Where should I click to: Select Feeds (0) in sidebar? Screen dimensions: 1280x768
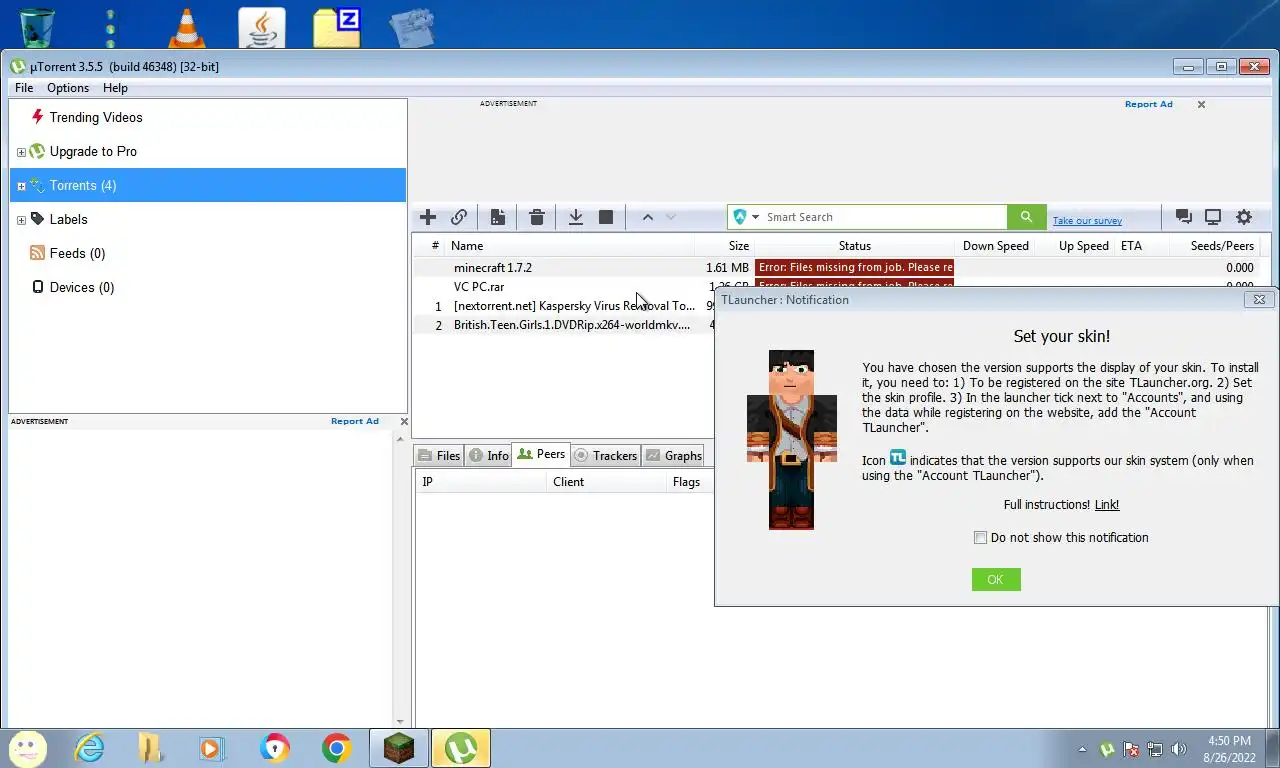(77, 253)
